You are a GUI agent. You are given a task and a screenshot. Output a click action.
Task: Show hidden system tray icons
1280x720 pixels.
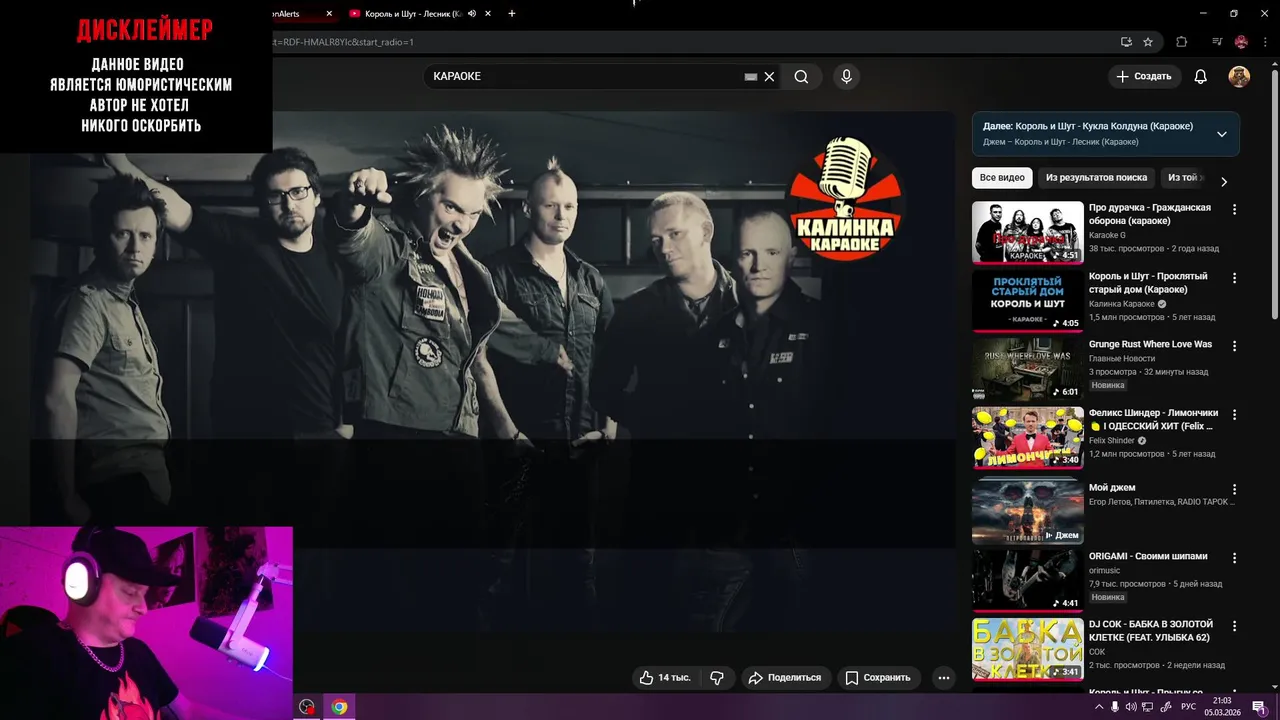point(1099,707)
